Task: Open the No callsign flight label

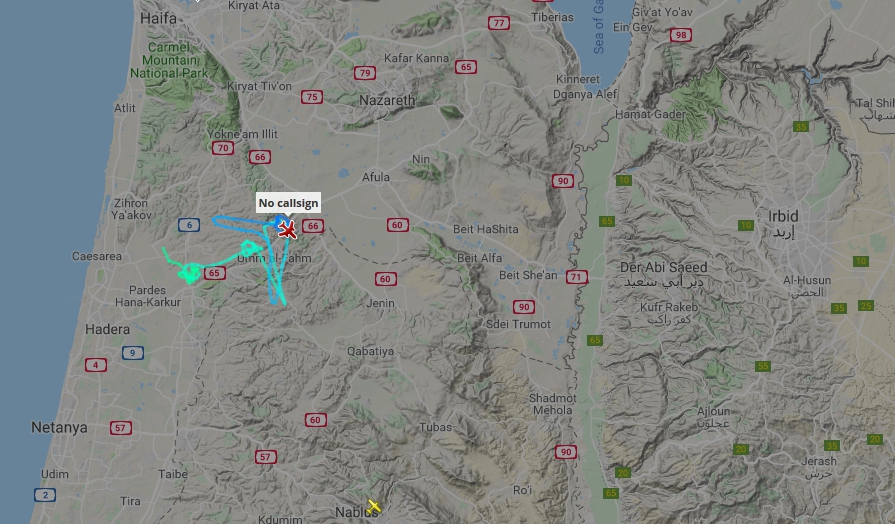Action: click(288, 203)
